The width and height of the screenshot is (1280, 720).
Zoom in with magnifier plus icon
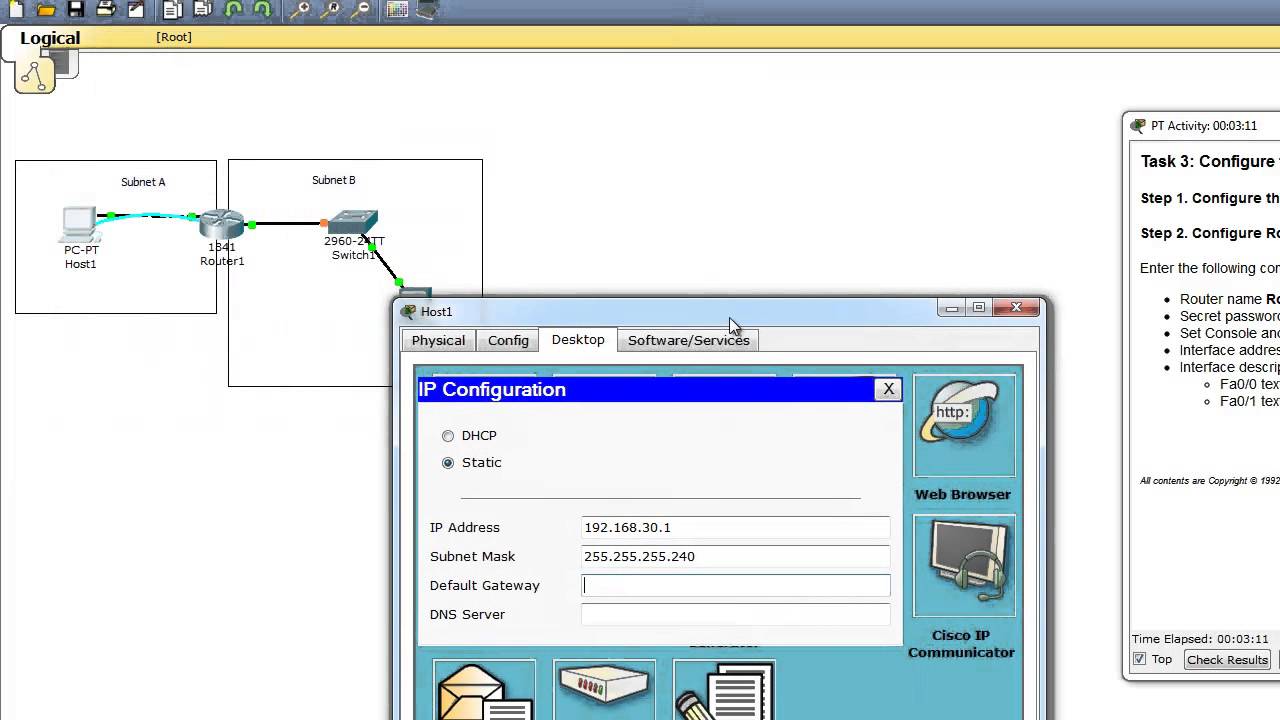[299, 10]
